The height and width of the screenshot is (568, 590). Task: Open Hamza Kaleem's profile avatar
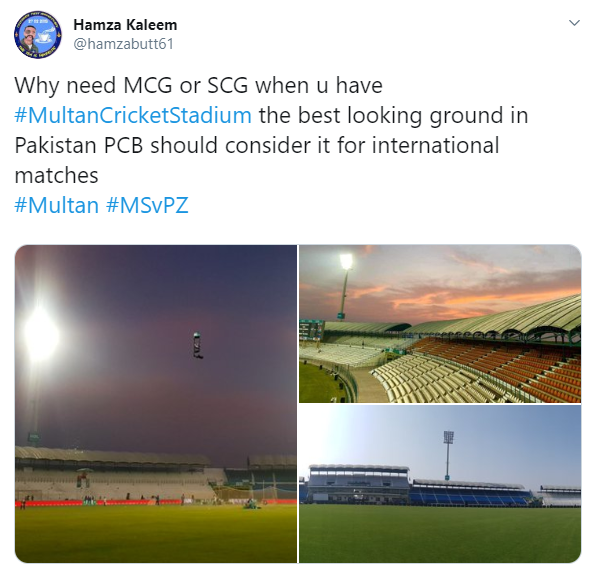(x=38, y=35)
